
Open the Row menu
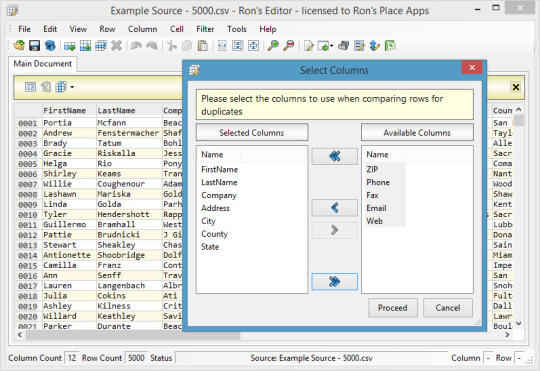pos(107,29)
